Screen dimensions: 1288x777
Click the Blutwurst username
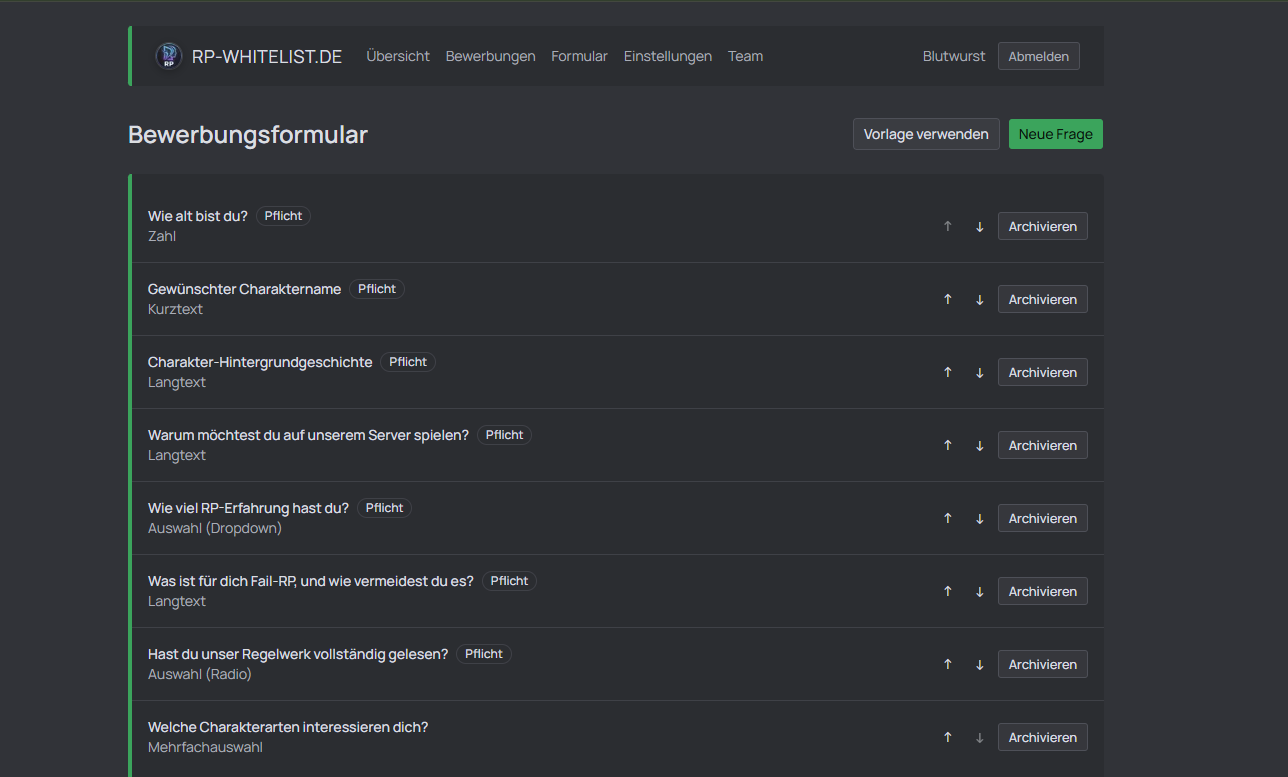pyautogui.click(x=954, y=56)
